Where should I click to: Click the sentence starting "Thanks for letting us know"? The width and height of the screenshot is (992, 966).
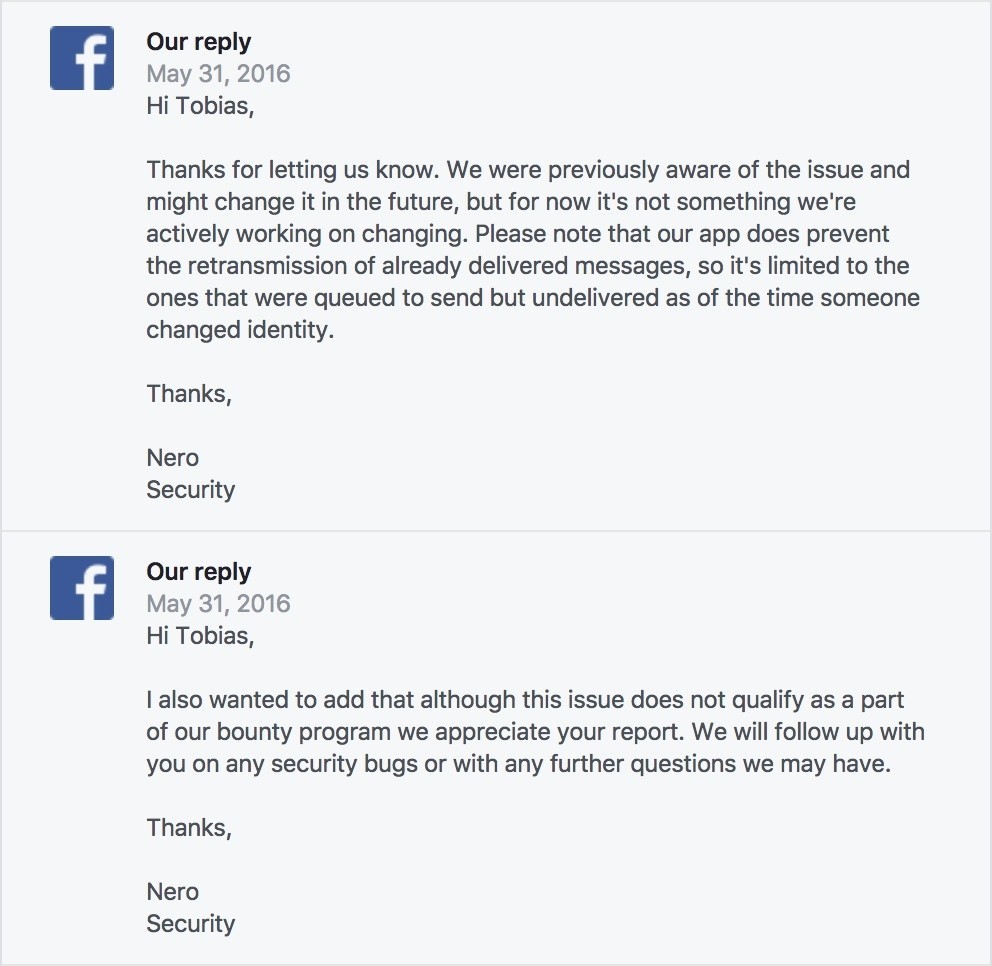coord(290,170)
